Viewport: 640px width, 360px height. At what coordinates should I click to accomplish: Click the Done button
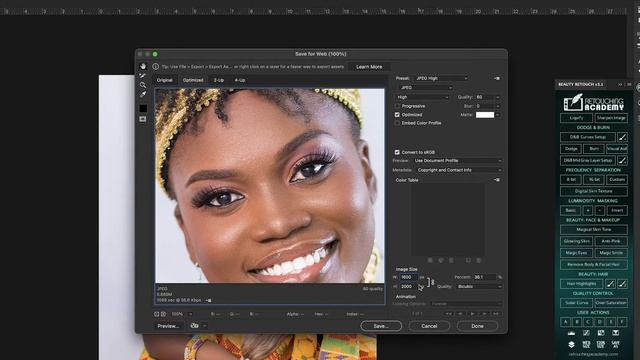477,326
